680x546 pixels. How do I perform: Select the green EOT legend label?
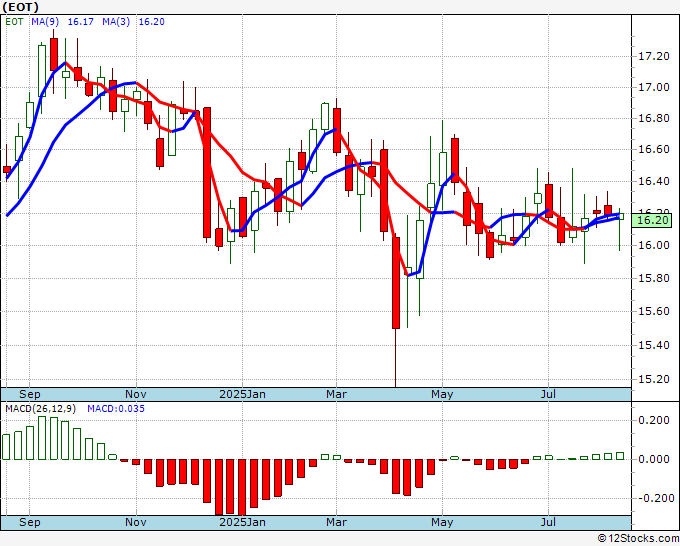(x=14, y=22)
